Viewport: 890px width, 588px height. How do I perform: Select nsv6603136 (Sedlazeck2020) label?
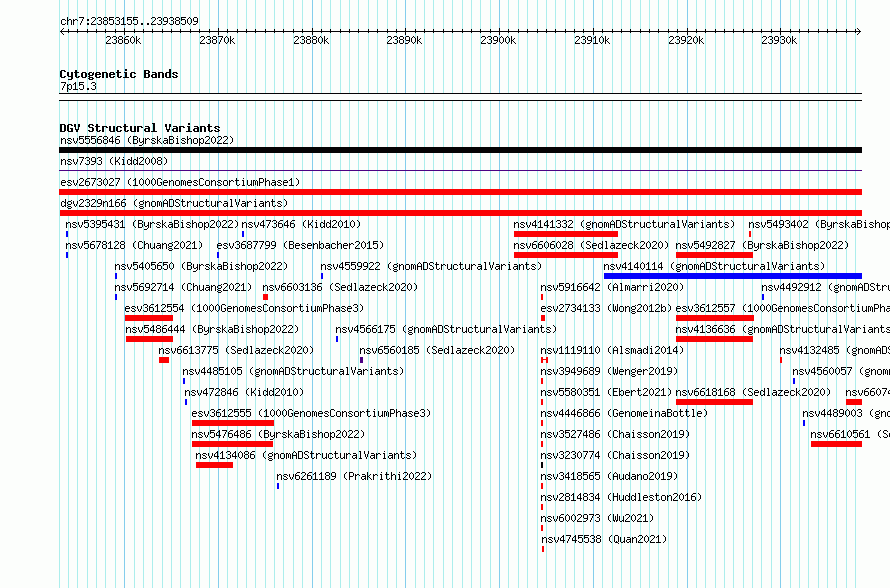pos(340,287)
